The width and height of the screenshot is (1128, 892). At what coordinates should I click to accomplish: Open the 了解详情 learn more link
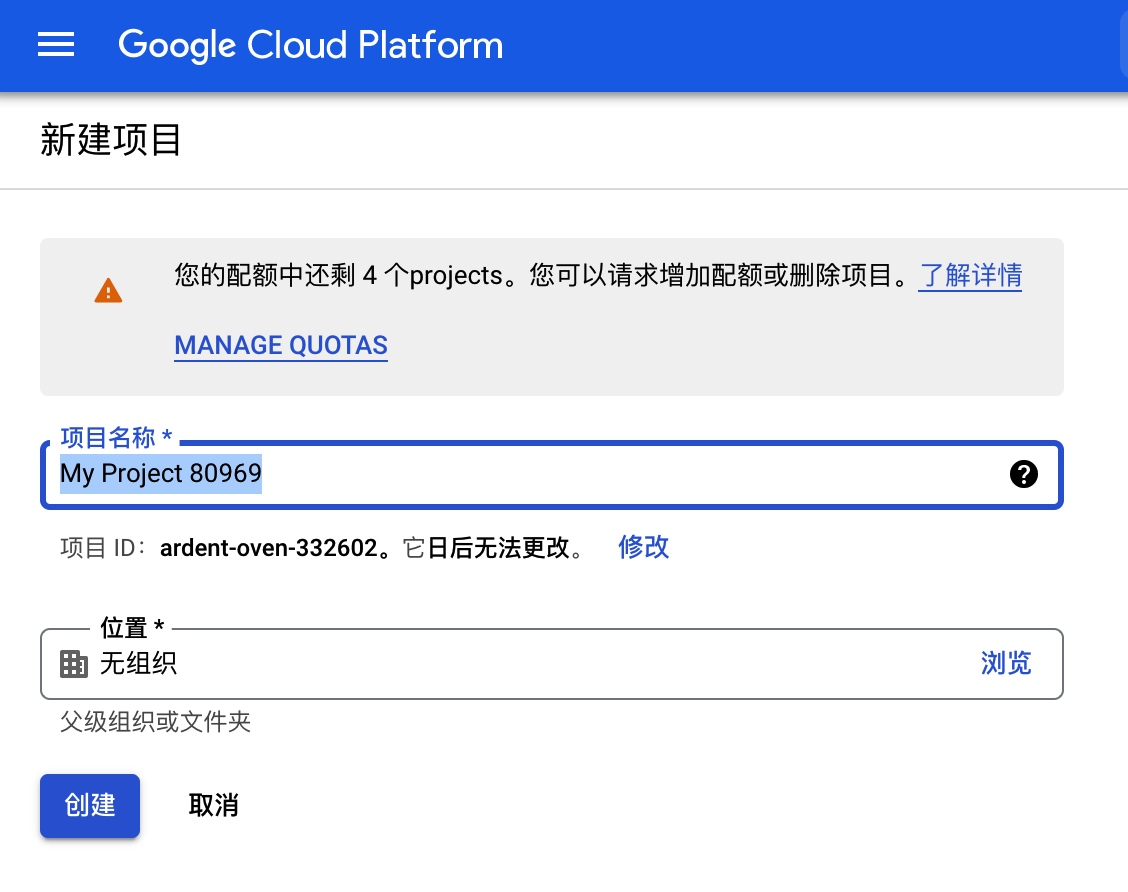pyautogui.click(x=970, y=276)
